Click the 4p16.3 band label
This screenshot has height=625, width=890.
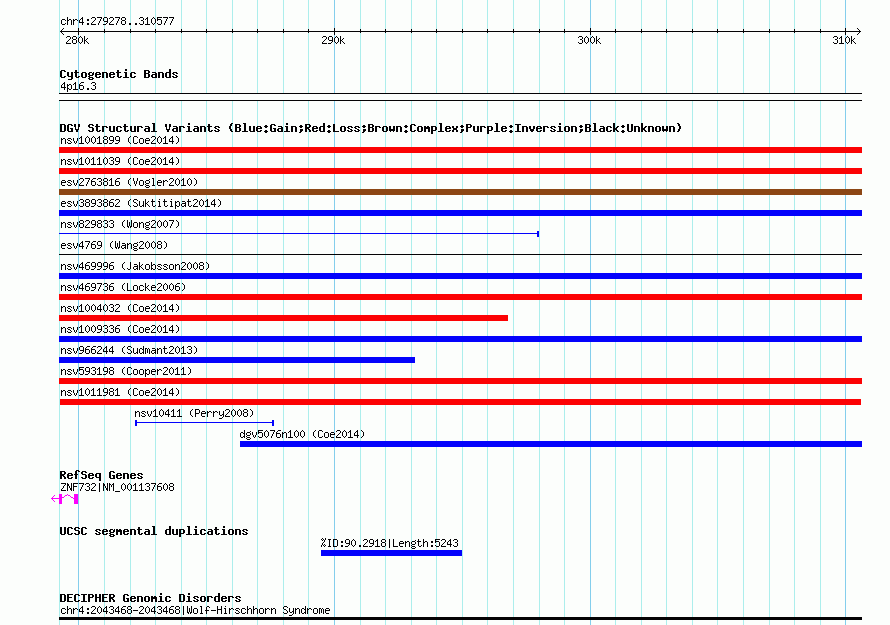(78, 86)
